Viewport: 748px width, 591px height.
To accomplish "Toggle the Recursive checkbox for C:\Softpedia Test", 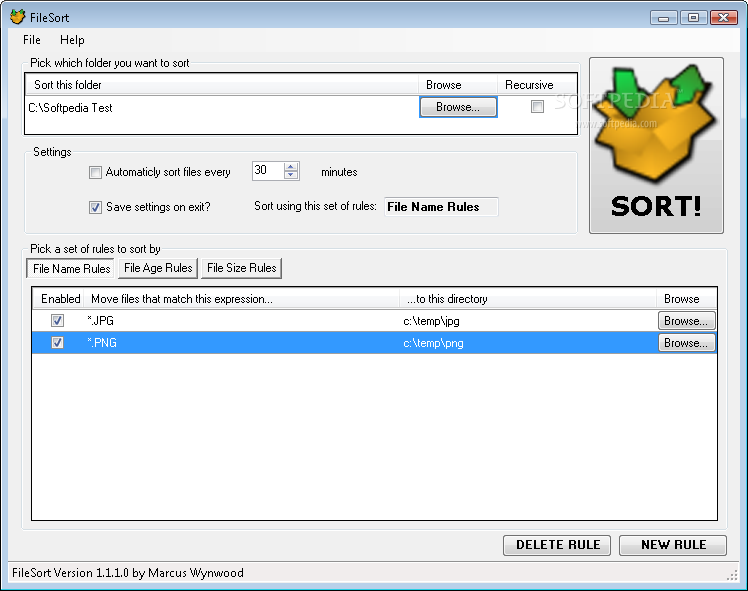I will (x=537, y=106).
